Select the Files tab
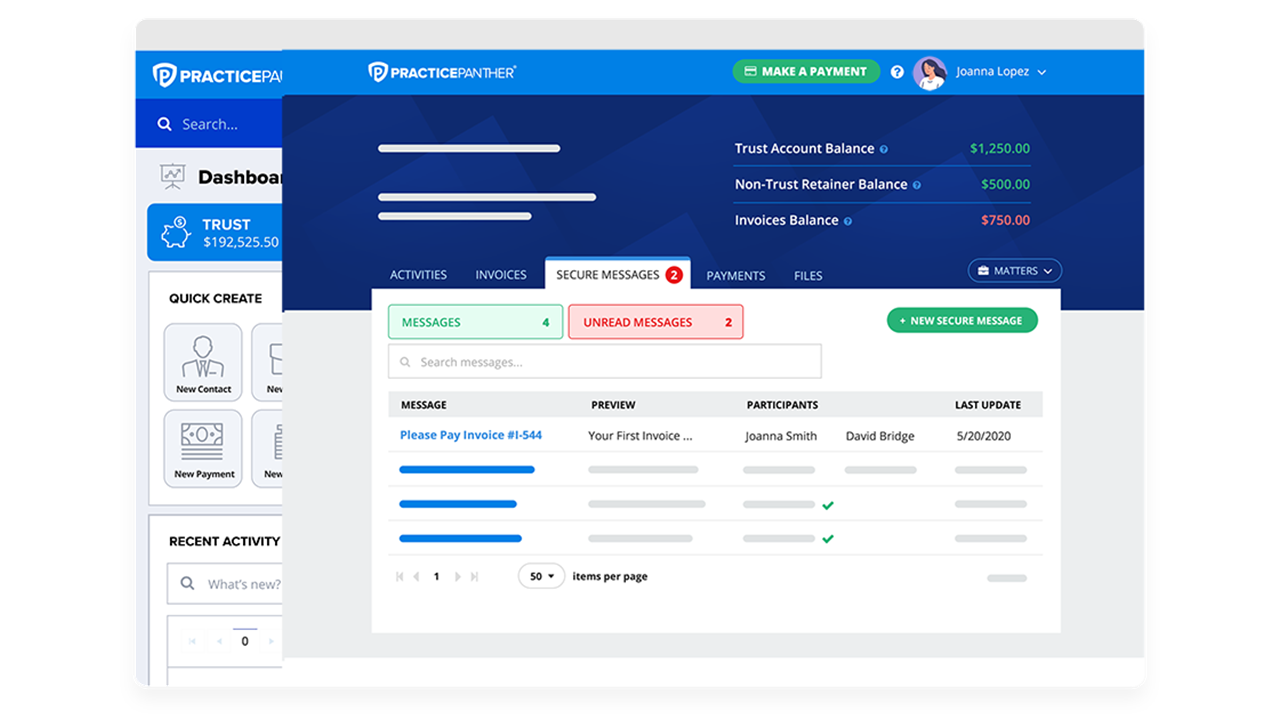Screen dimensions: 1280x720 pyautogui.click(x=808, y=276)
